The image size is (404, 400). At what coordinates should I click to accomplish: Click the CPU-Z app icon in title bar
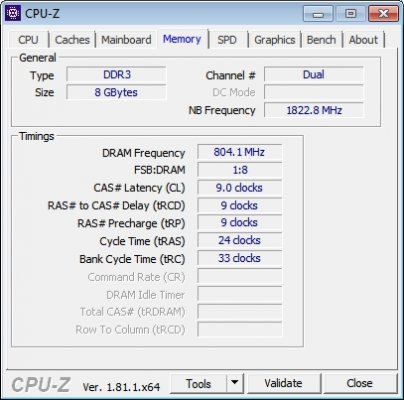pyautogui.click(x=13, y=13)
